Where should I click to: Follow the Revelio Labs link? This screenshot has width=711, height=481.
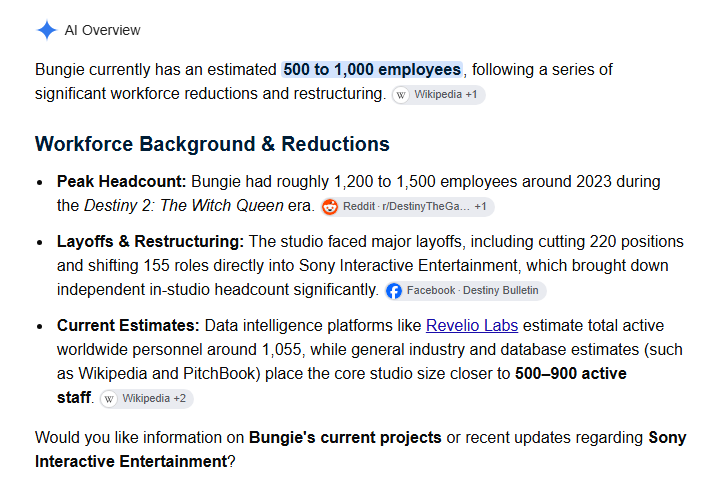[x=472, y=326]
